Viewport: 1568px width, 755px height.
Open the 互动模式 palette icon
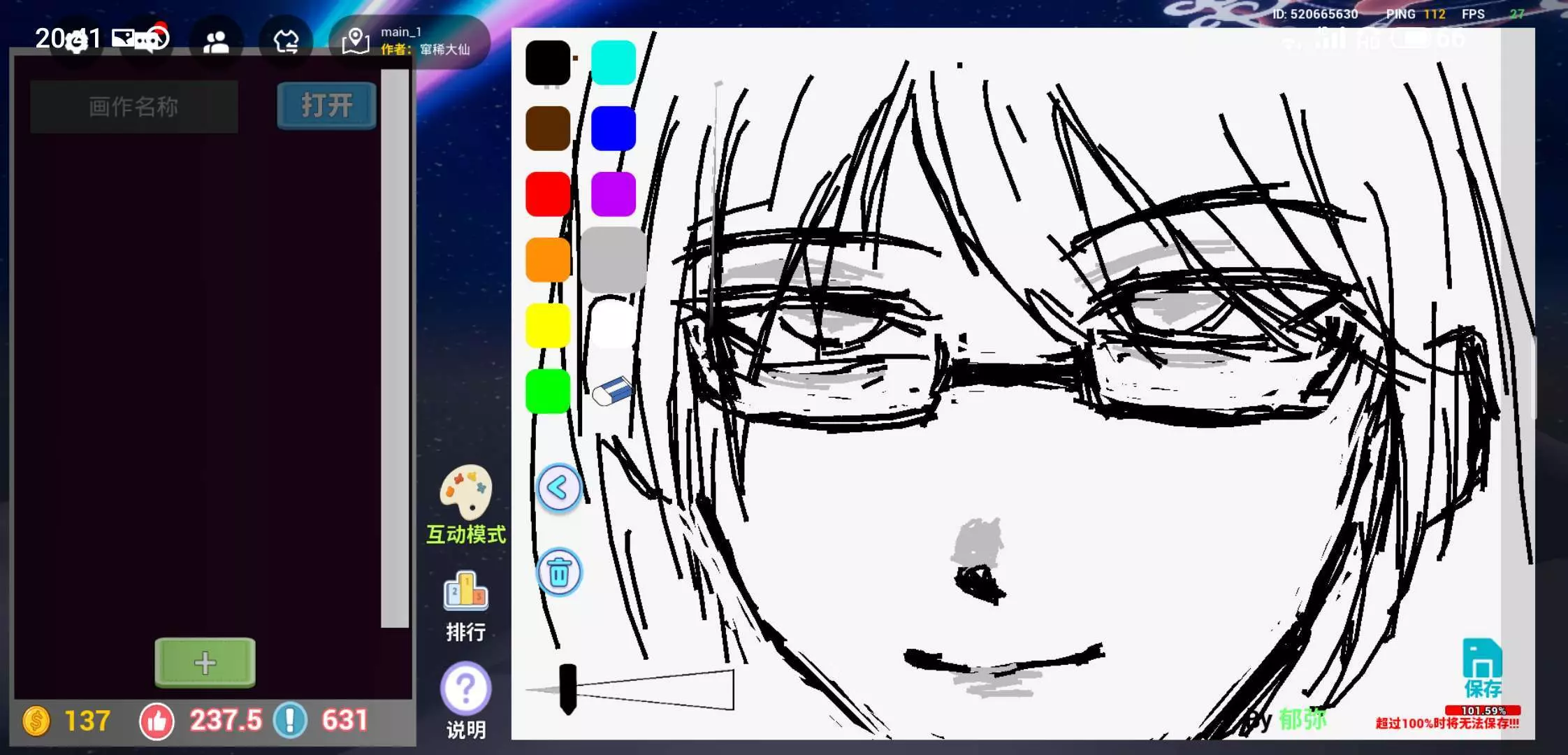pyautogui.click(x=466, y=494)
